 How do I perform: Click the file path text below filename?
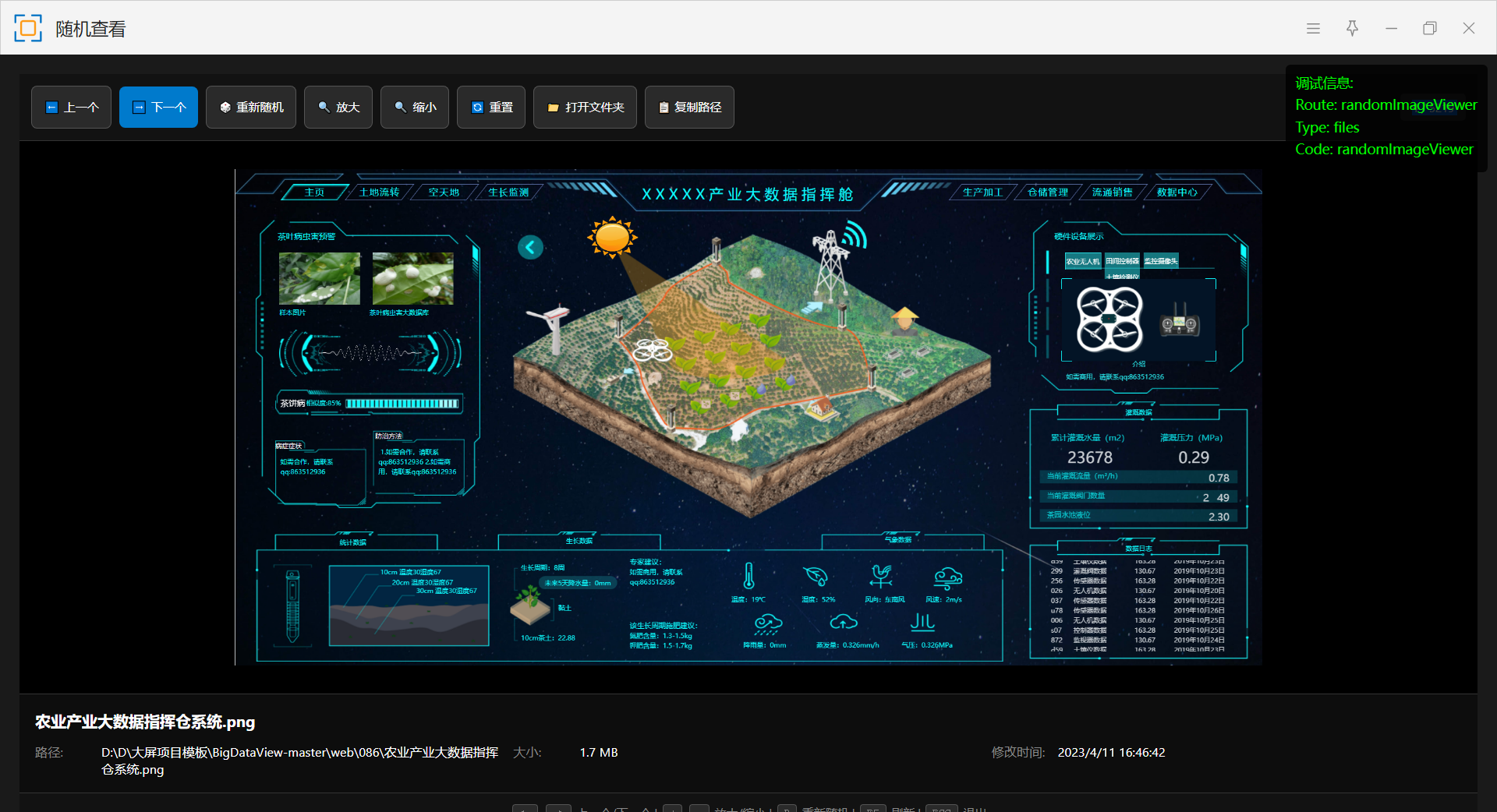pyautogui.click(x=299, y=761)
